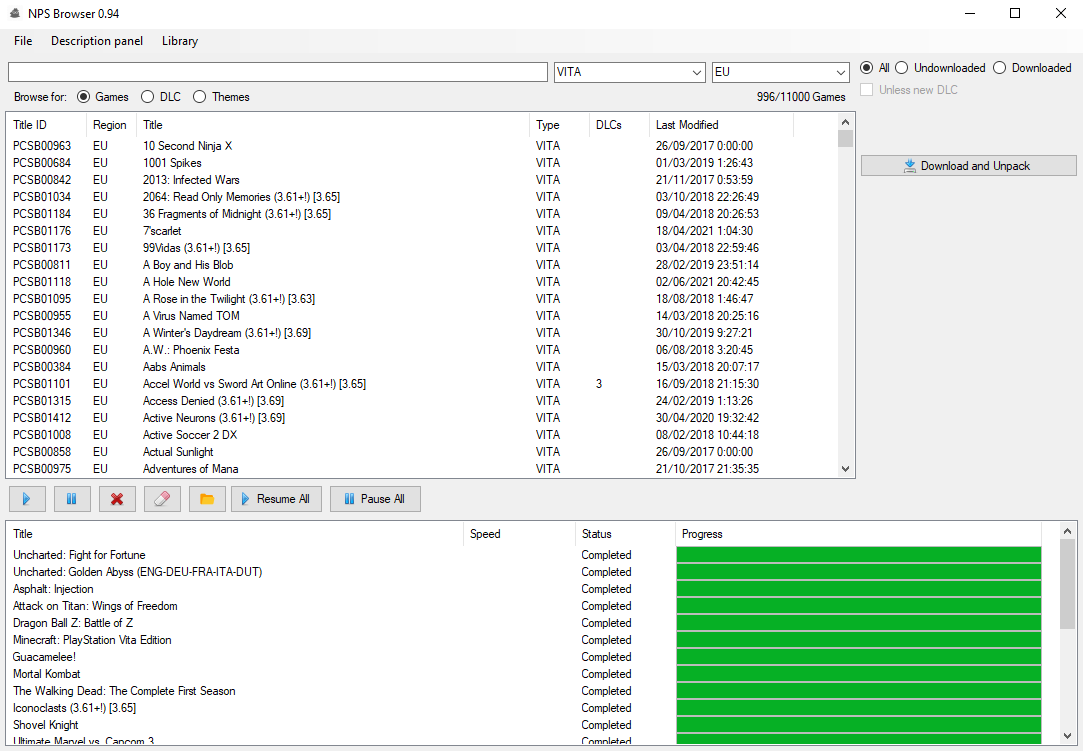Click the search text input field

pos(278,72)
